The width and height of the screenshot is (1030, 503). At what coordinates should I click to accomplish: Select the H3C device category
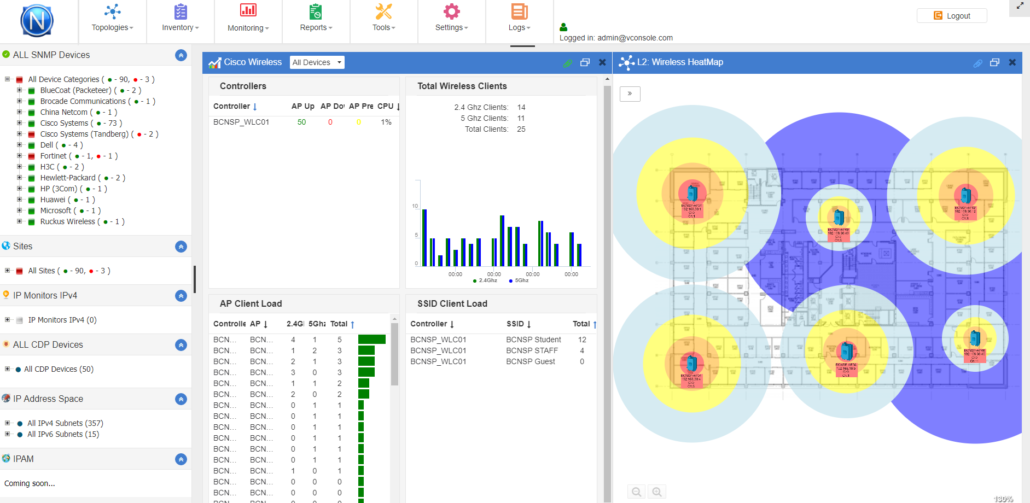point(62,167)
